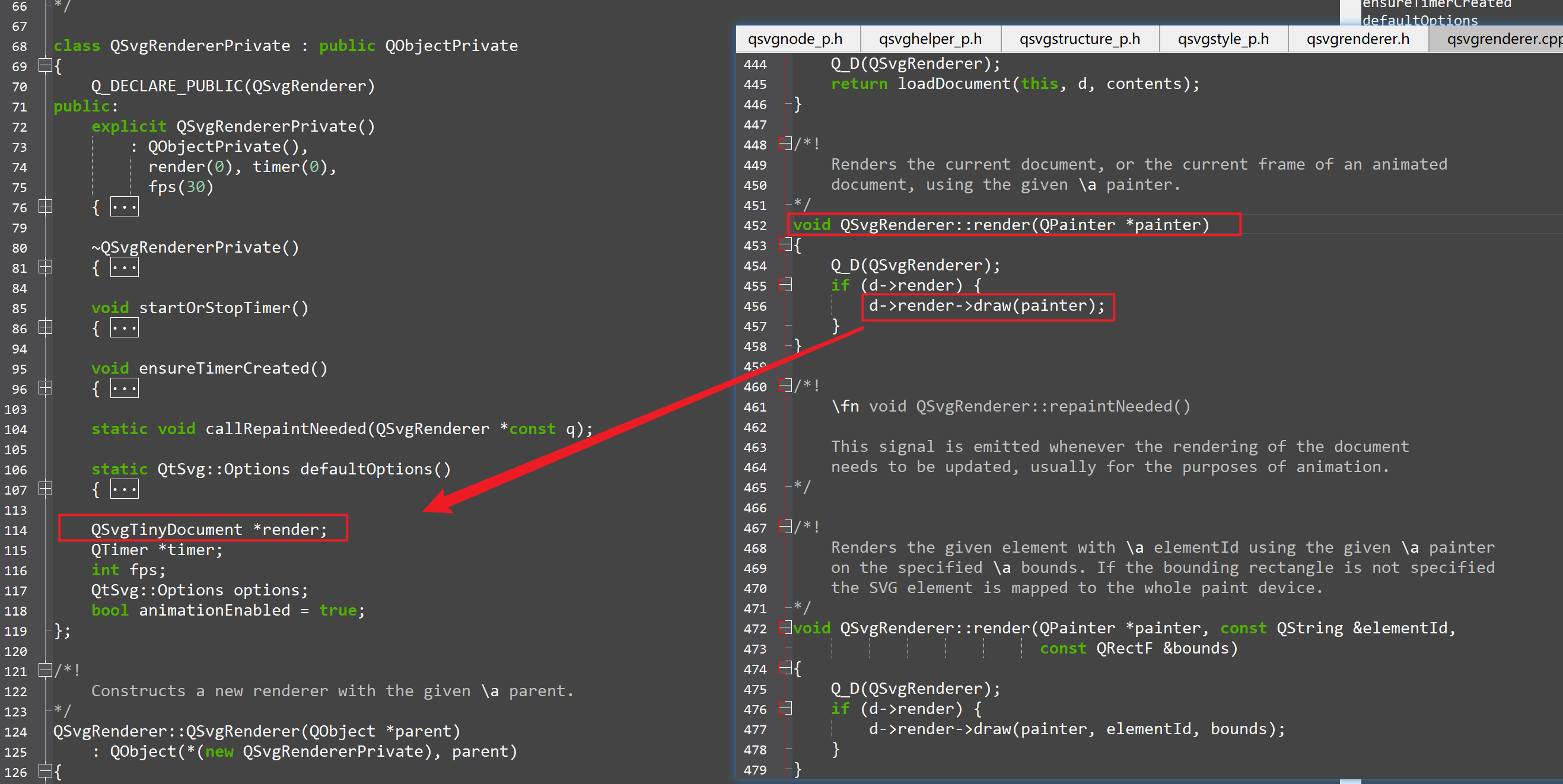Viewport: 1563px width, 784px height.
Task: Collapse comment block starting at line 121
Action: (45, 670)
